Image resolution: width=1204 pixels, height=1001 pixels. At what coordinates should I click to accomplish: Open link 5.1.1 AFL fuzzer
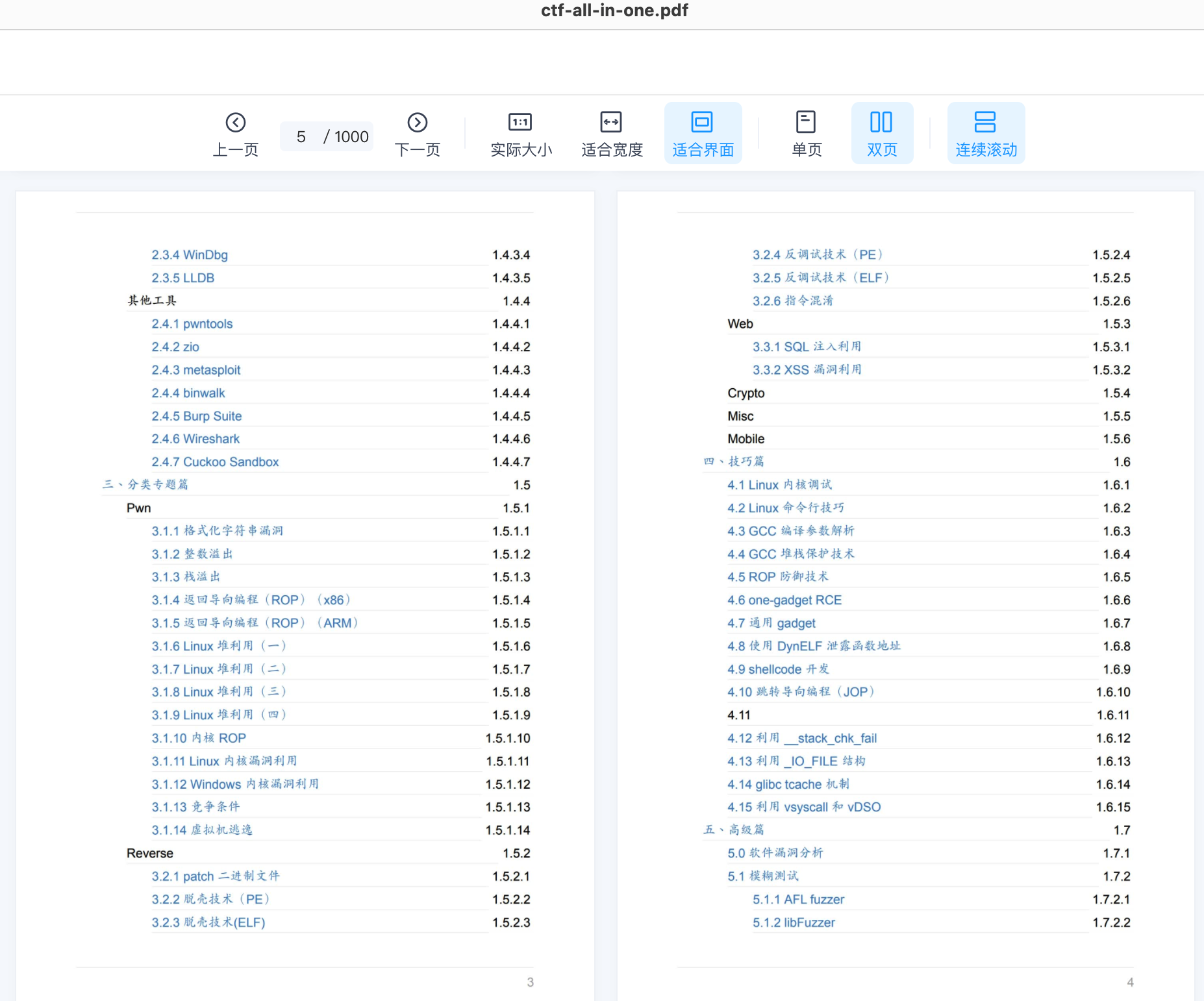point(799,900)
